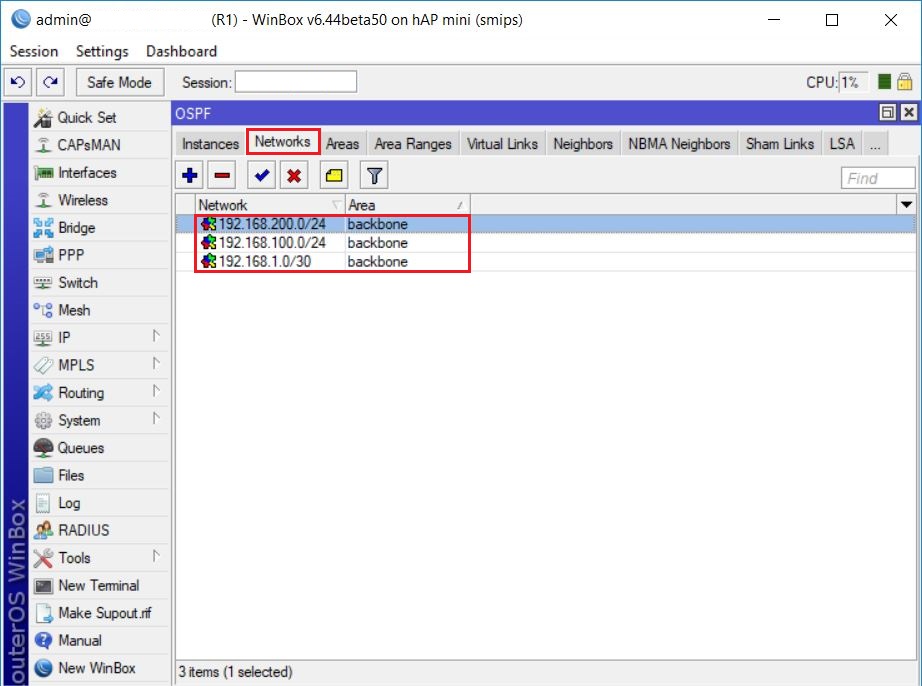The width and height of the screenshot is (922, 686).
Task: Open Wireless in sidebar
Action: (x=99, y=200)
